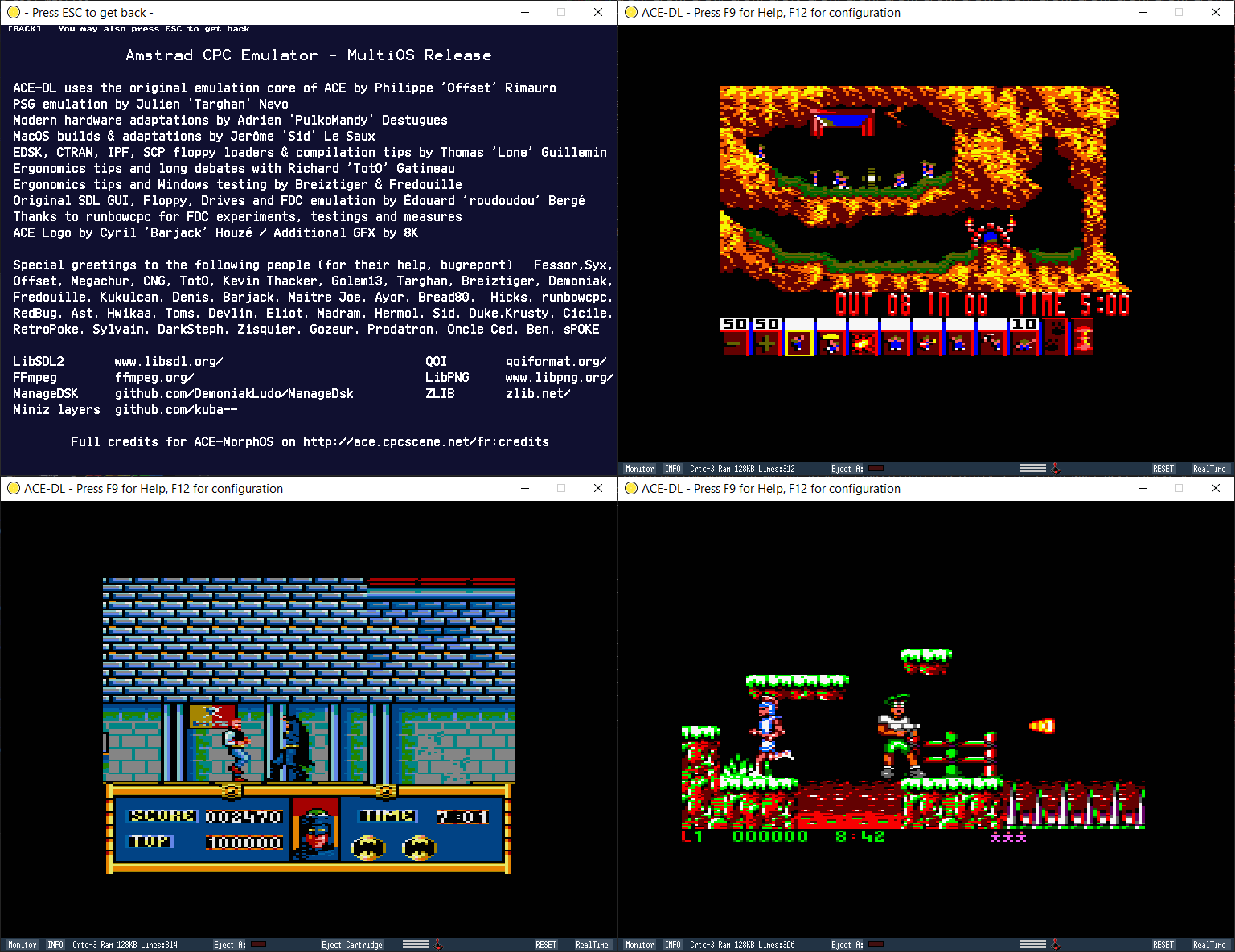Screen dimensions: 1235x952
Task: Open Monitor in the Batman window status bar
Action: (x=23, y=945)
